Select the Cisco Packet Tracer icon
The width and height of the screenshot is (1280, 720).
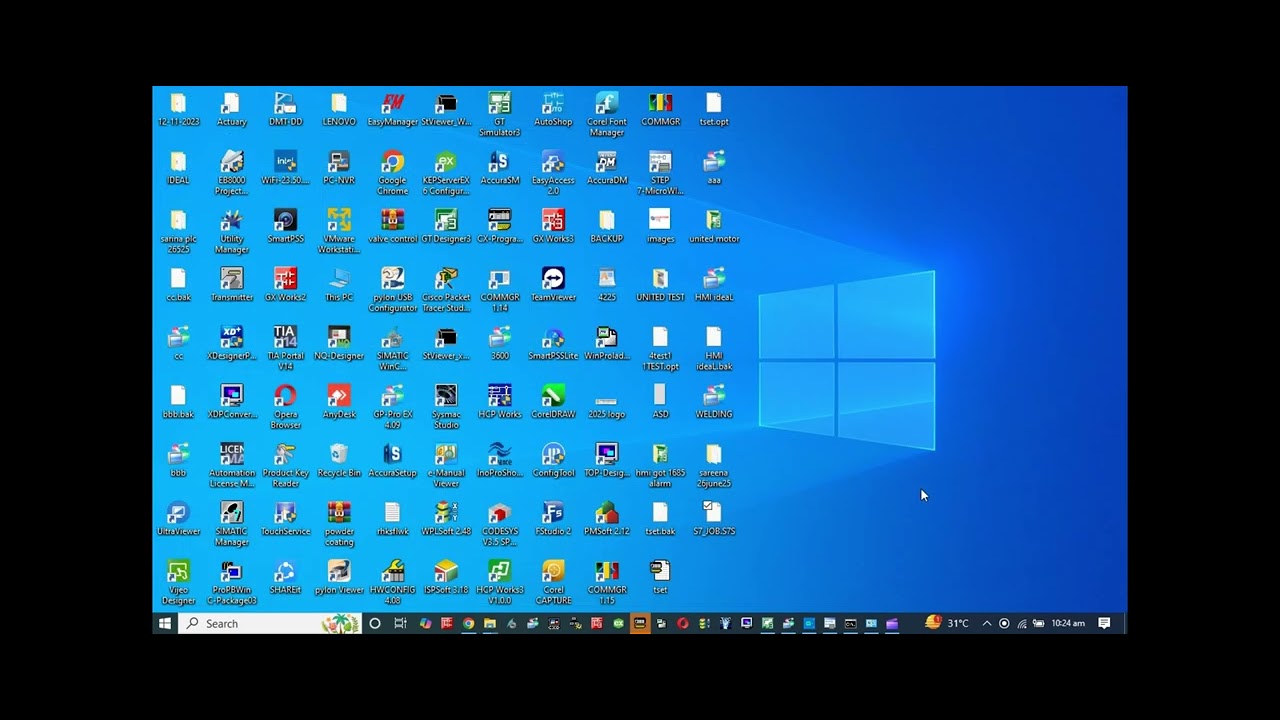[446, 290]
